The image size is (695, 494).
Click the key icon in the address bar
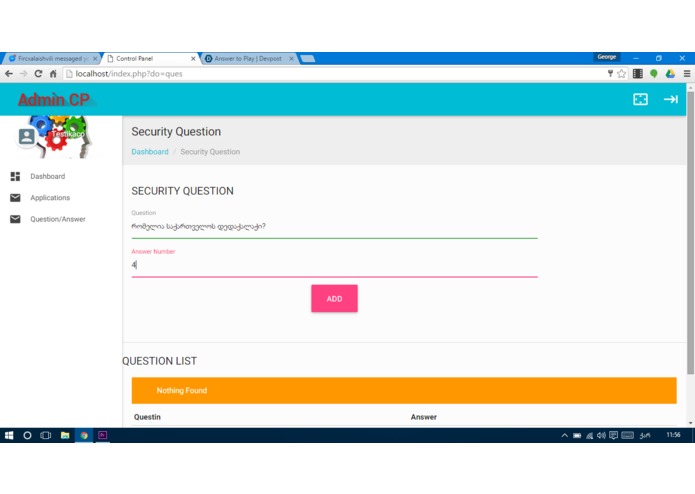tap(610, 74)
